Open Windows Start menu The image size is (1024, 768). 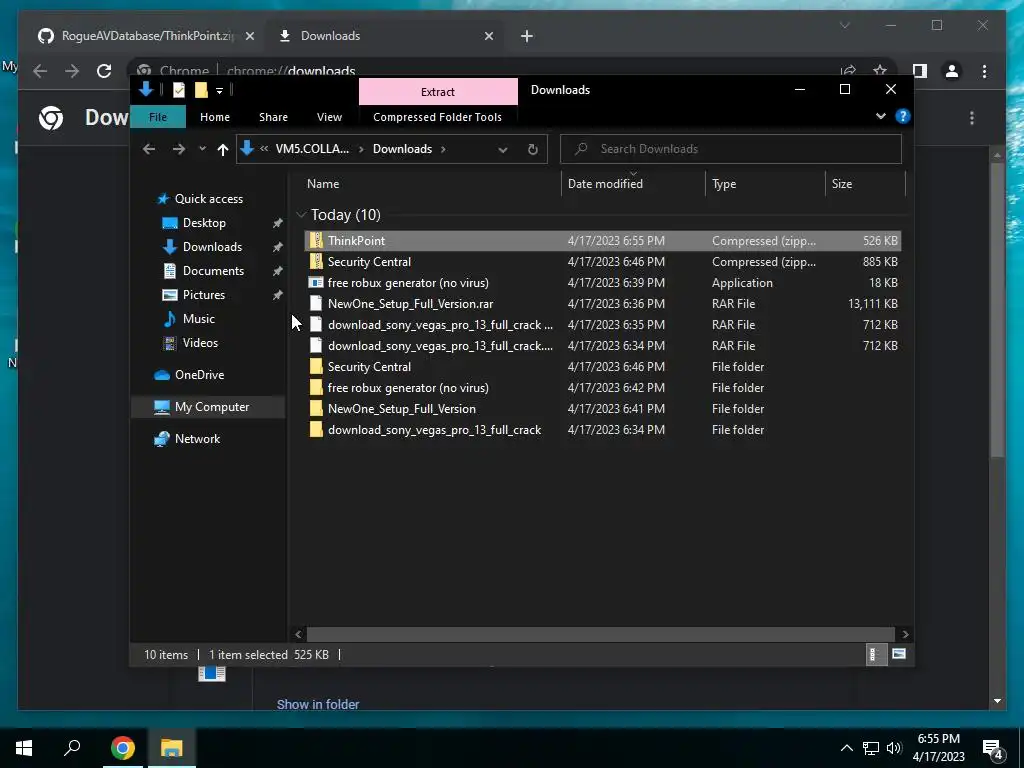(x=24, y=748)
